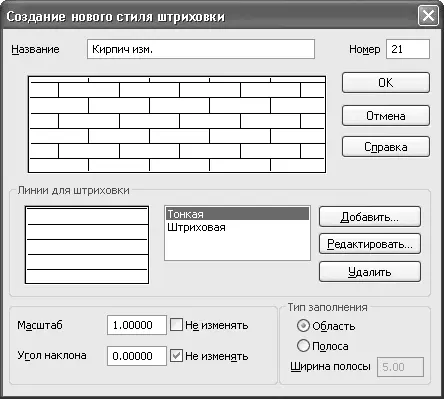Click the Отмена button
Viewport: 444px width, 399px height.
click(x=386, y=115)
